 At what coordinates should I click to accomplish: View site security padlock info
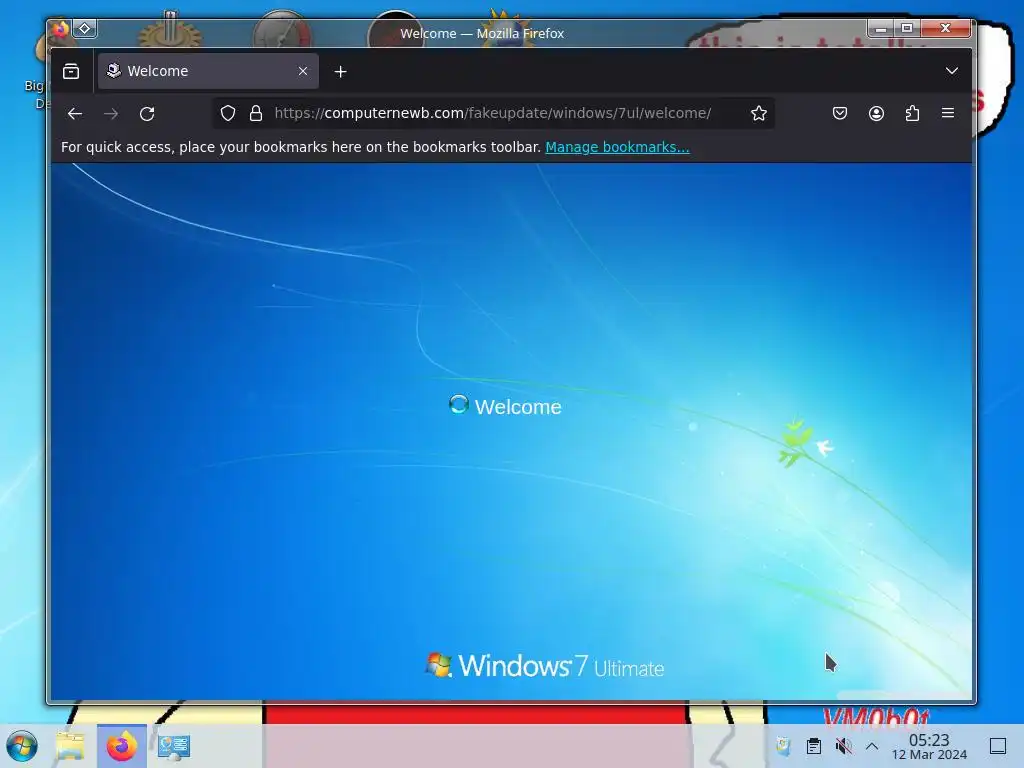pos(256,114)
